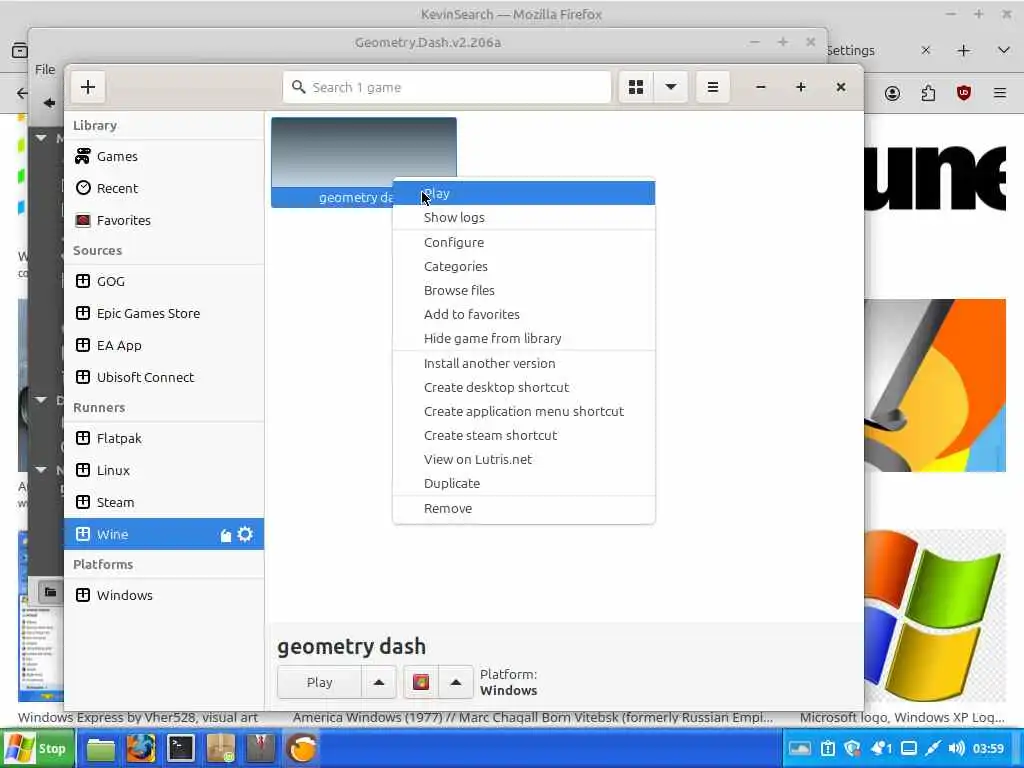Select Epic Games Store source
Screen dimensions: 1024x768
tap(164, 313)
